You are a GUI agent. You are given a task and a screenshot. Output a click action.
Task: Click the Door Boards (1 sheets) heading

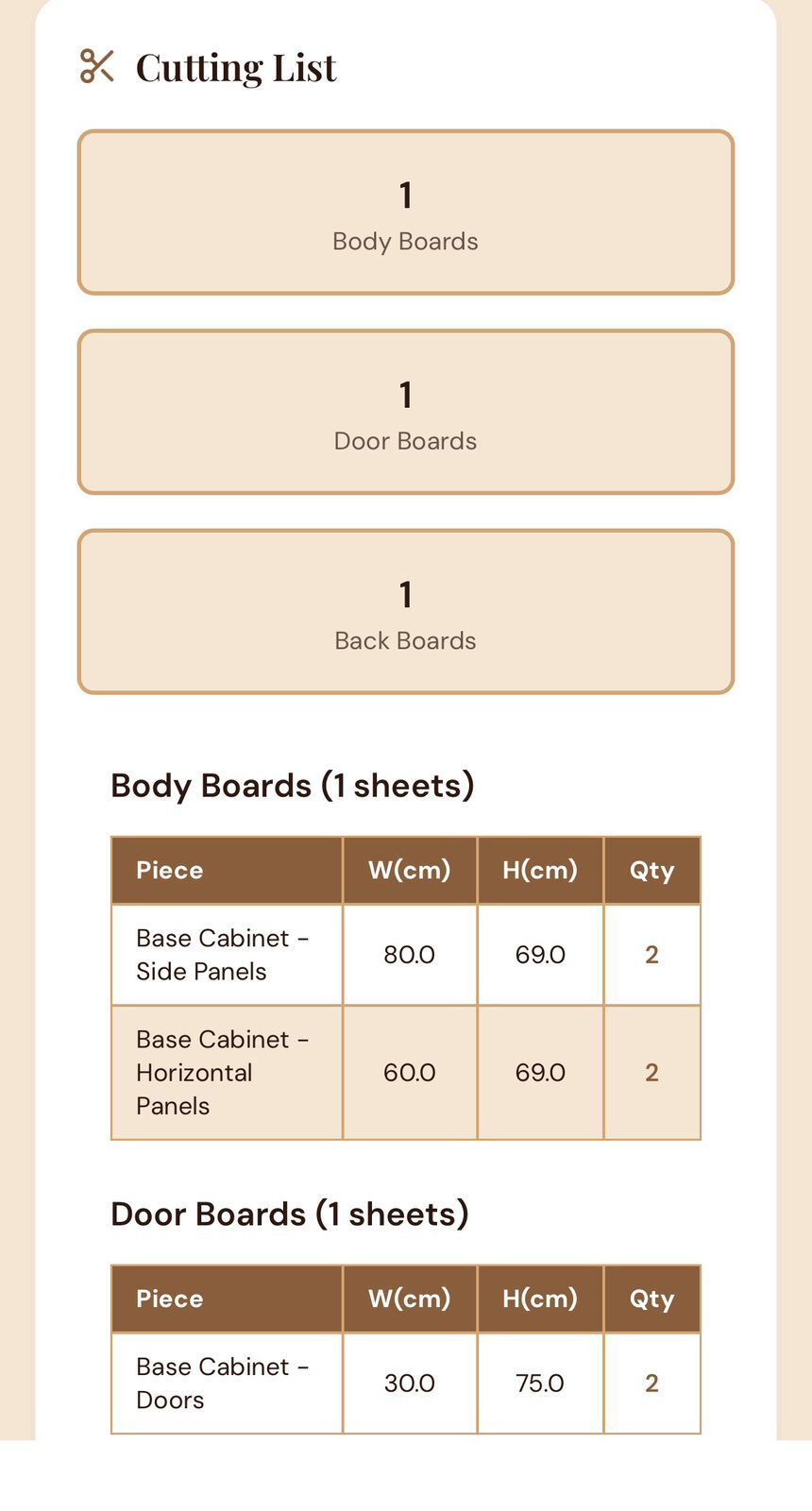[x=290, y=1214]
